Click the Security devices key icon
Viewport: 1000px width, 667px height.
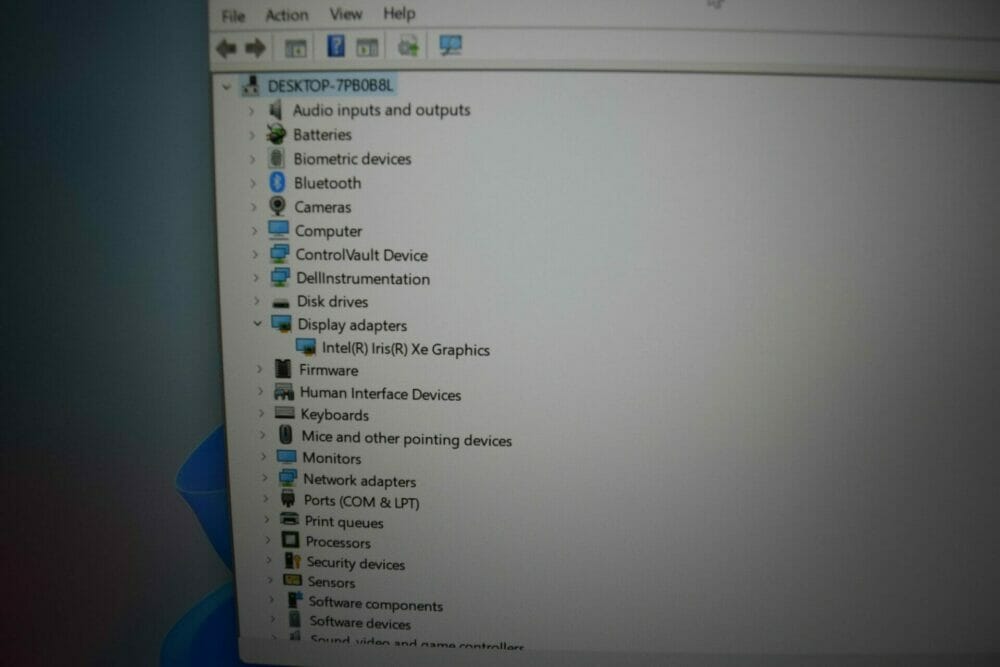coord(293,561)
